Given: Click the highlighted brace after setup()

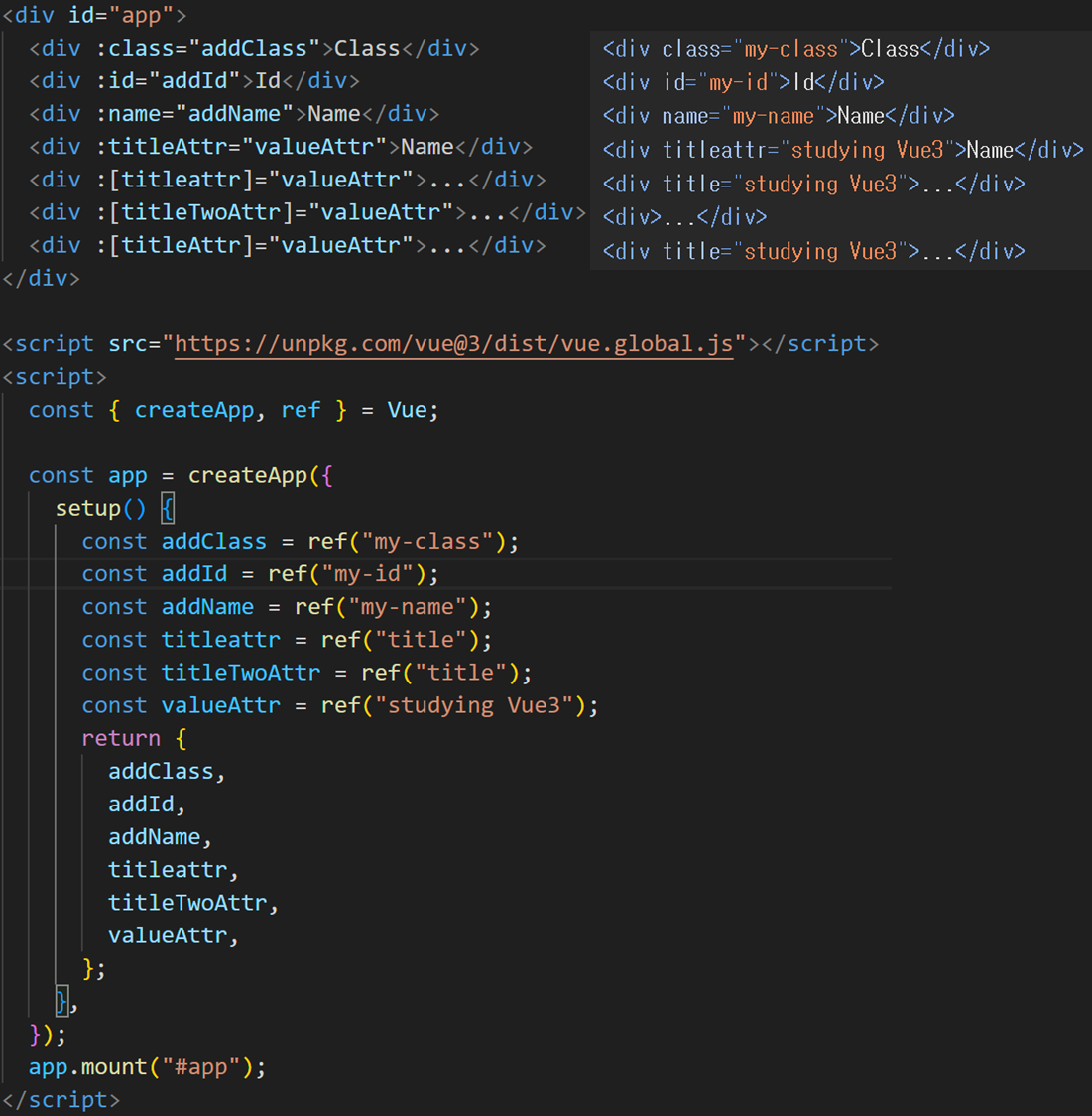Looking at the screenshot, I should click(x=168, y=508).
